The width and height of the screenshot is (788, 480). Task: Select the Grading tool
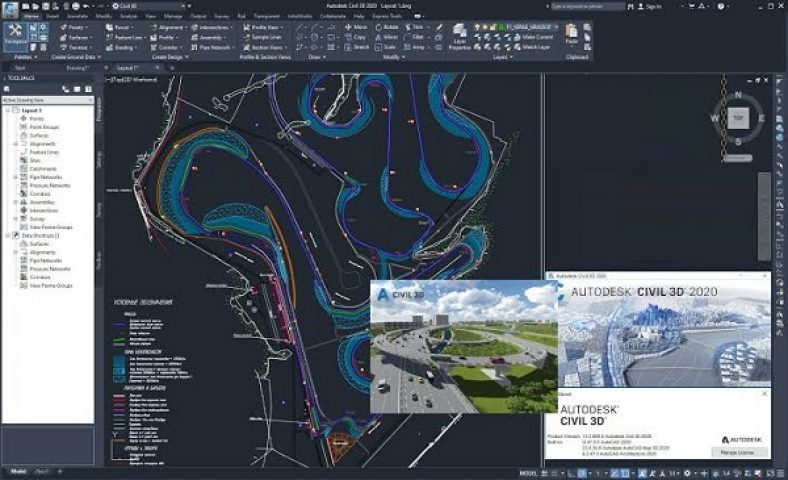[120, 47]
